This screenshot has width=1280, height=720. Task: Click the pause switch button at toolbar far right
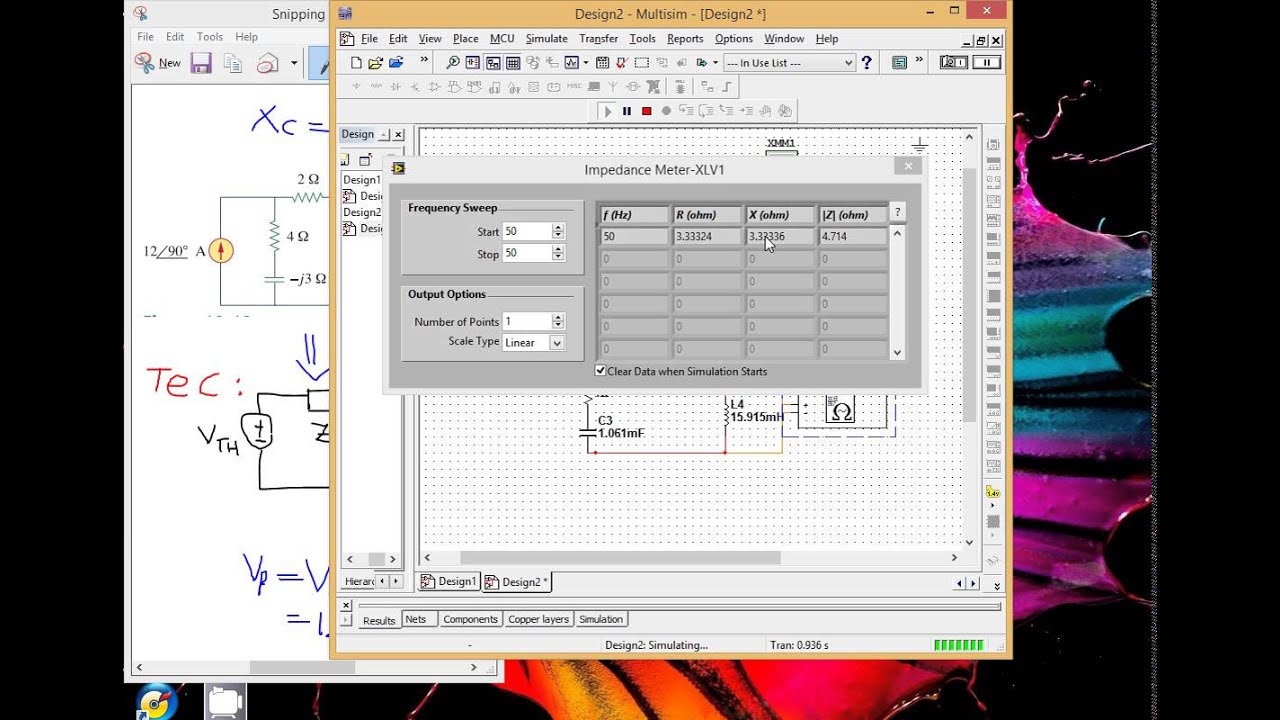pyautogui.click(x=987, y=63)
